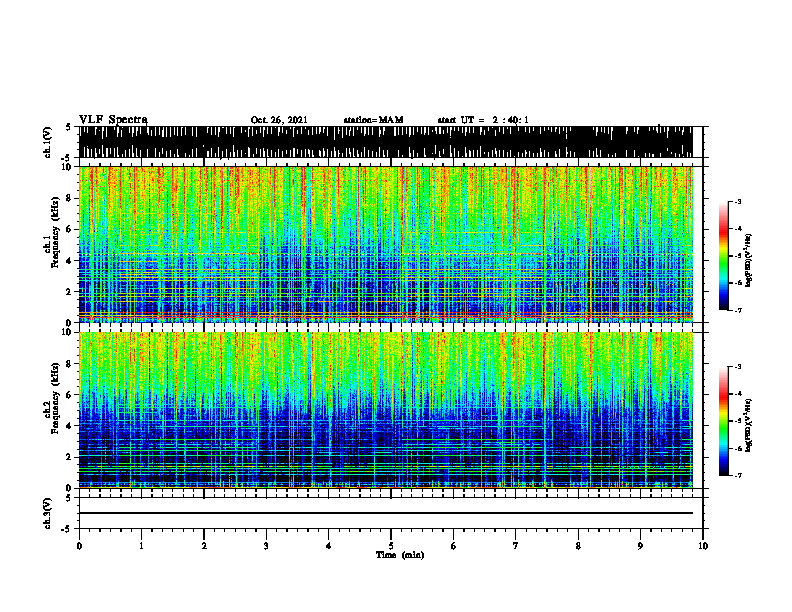The width and height of the screenshot is (792, 612).
Task: Click the ch.2 spectrogram color scale bar
Action: (x=724, y=421)
